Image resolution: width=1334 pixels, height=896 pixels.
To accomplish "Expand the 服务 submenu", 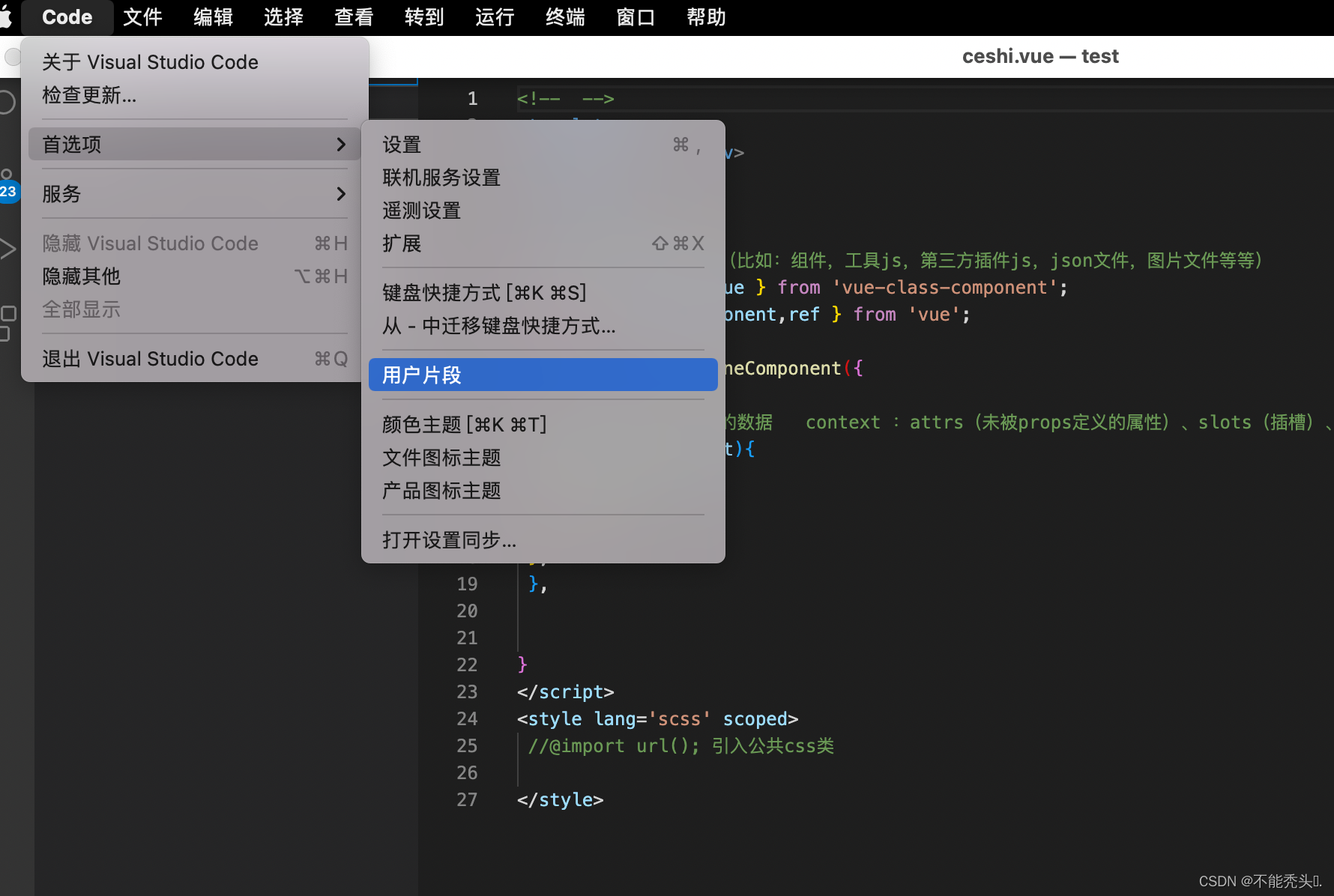I will tap(192, 194).
